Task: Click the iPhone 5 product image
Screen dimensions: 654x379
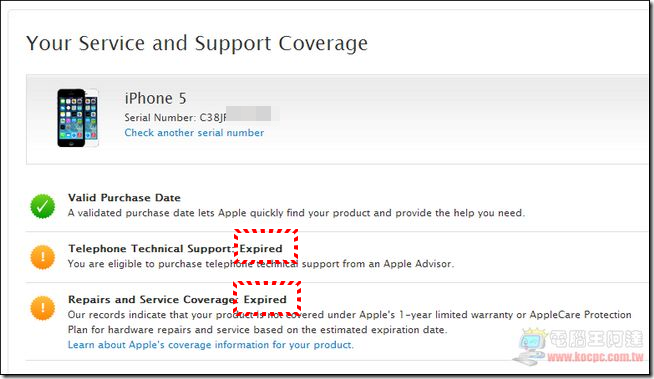Action: (78, 118)
